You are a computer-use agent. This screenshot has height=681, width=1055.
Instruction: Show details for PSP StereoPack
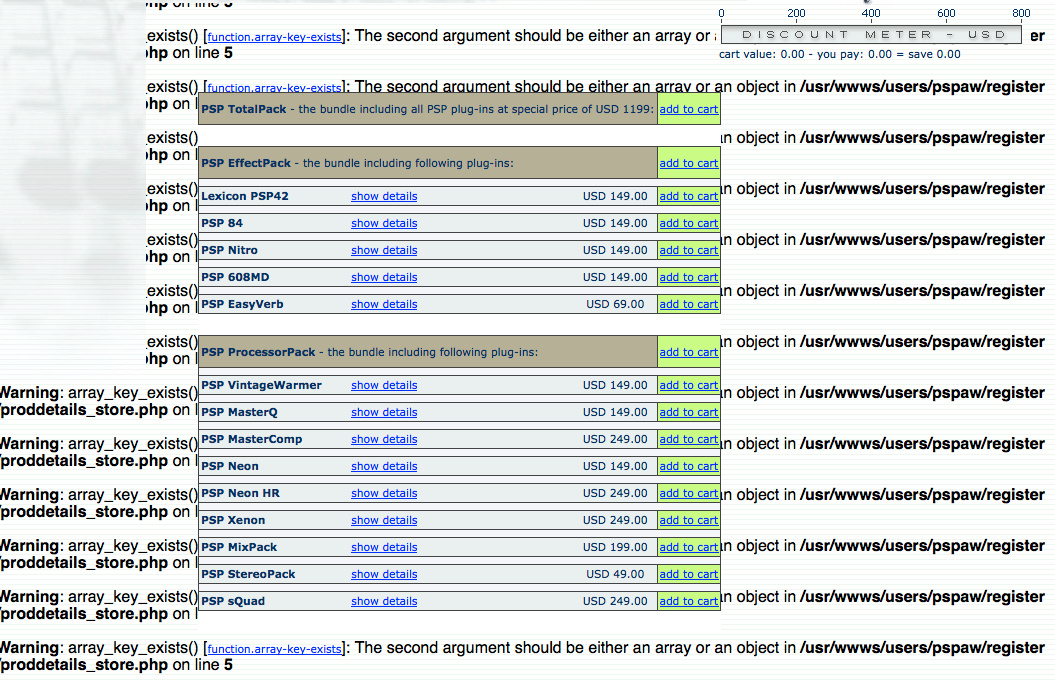click(x=384, y=574)
